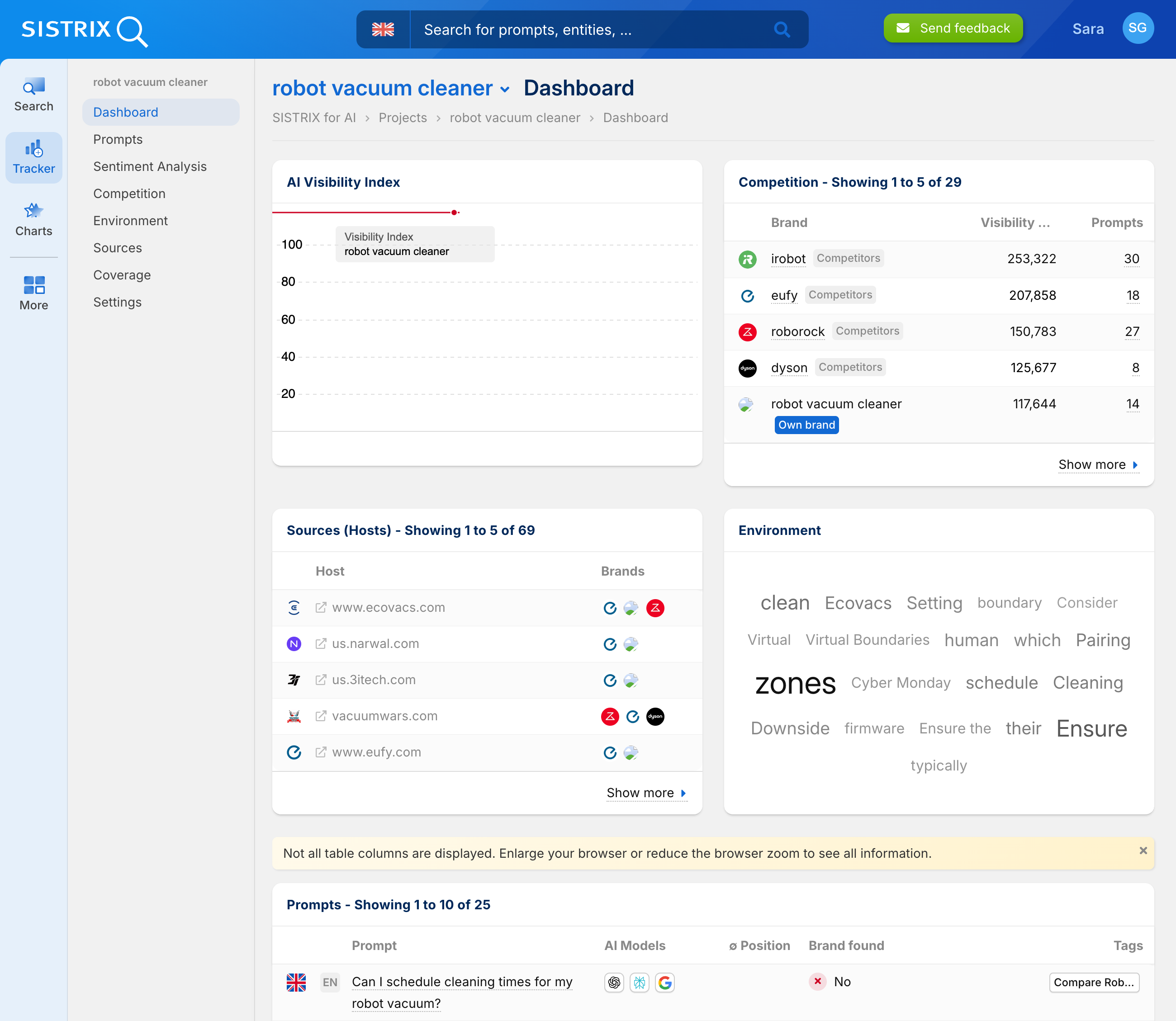Click the Dyson brand icon beside vacuumwars.com
Screen dimensions: 1176x1021
[x=655, y=716]
